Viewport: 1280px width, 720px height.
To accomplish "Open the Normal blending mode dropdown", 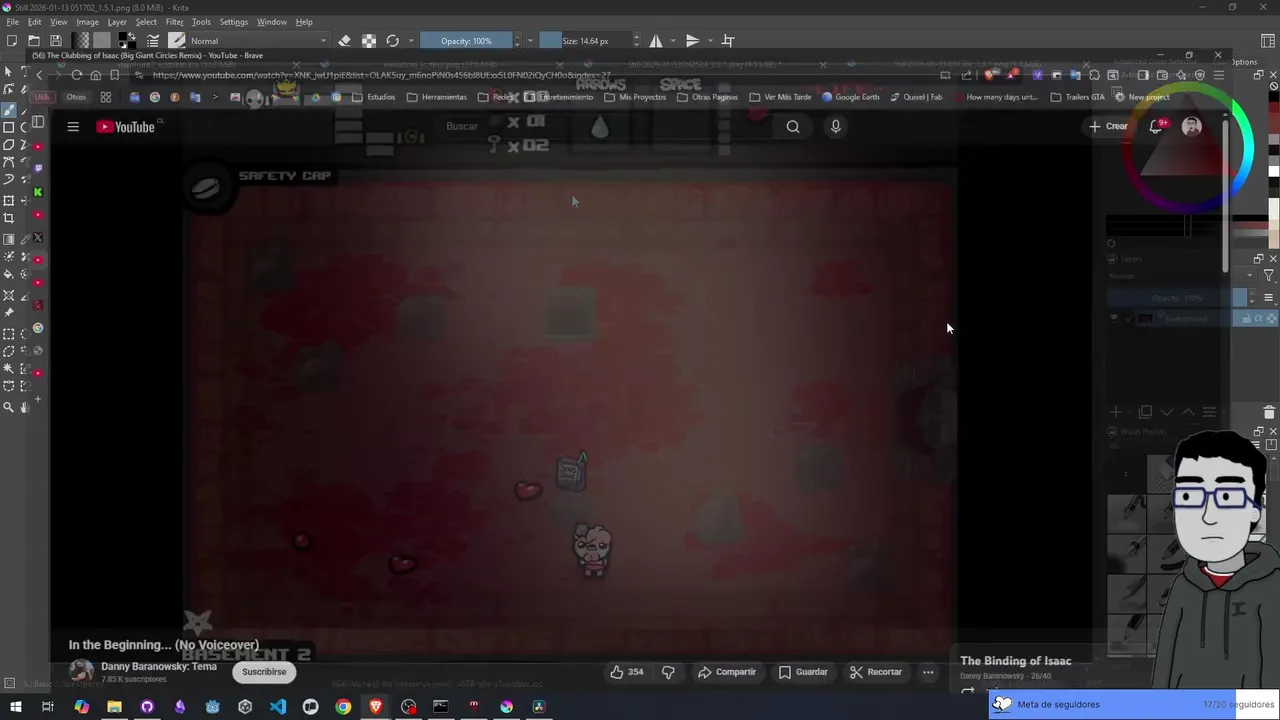I will tap(258, 41).
